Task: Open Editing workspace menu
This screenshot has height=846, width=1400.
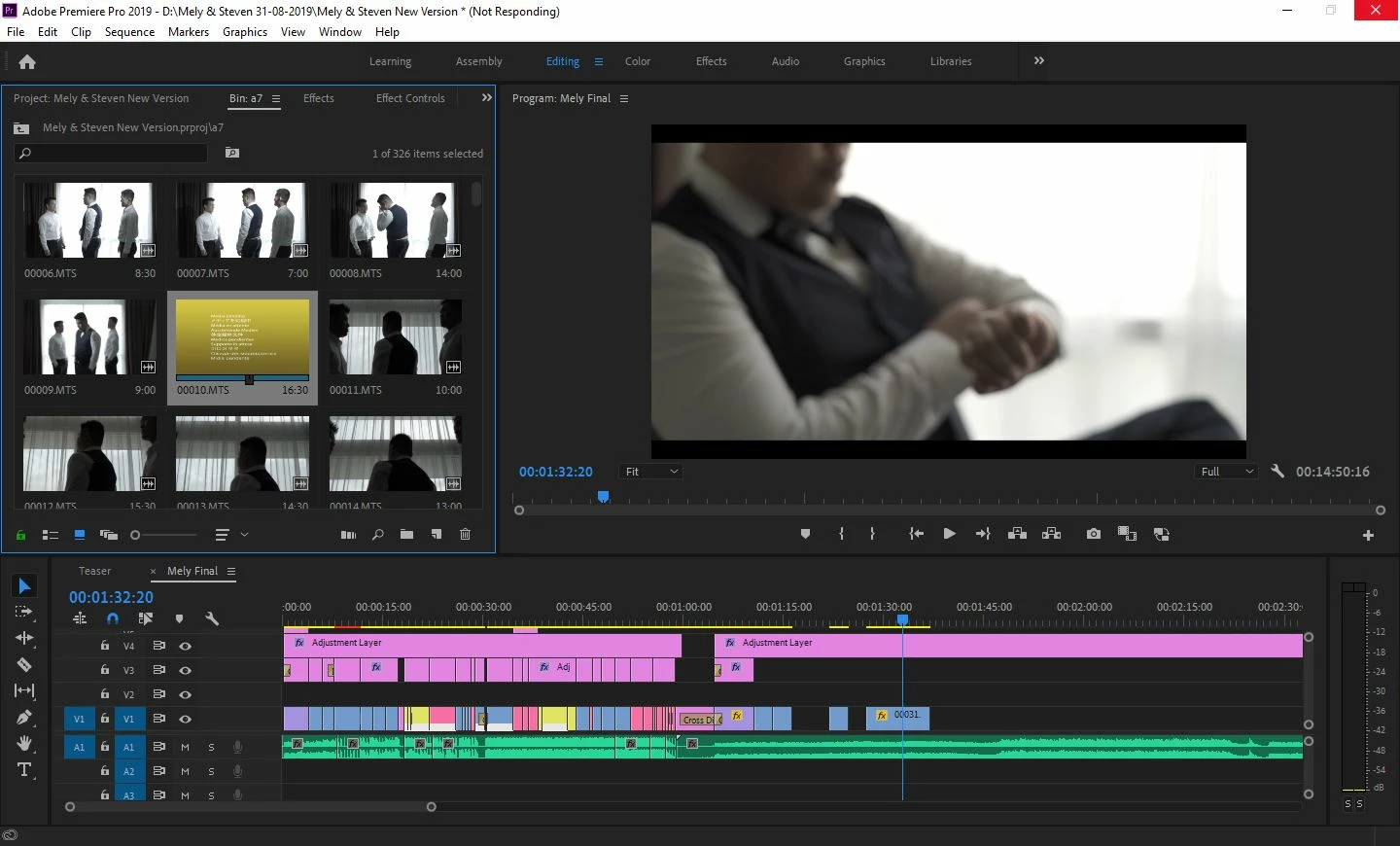Action: pos(599,61)
